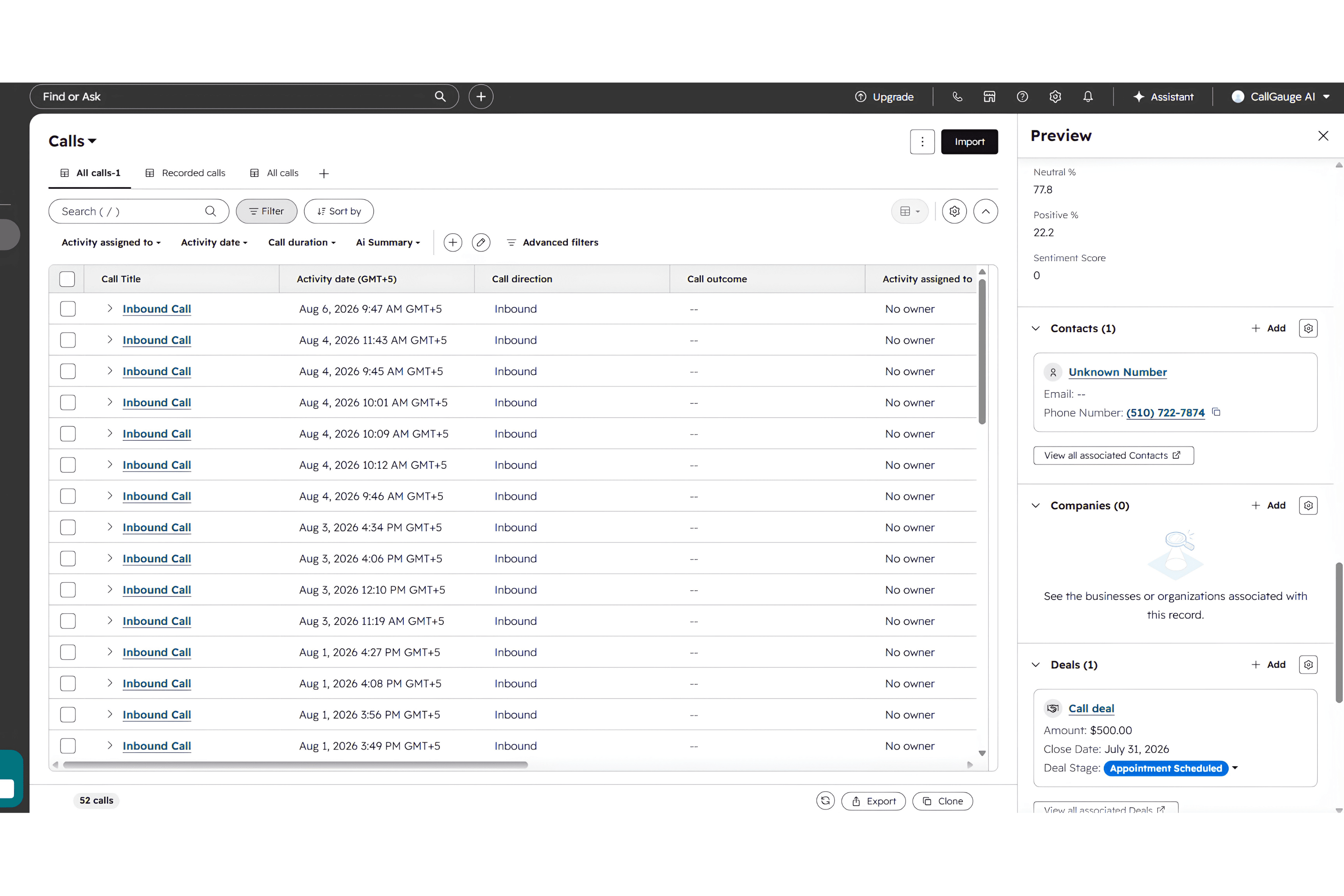Screen dimensions: 1344x896
Task: Check the Aug 3, 2026 4:34 PM call row
Action: point(68,527)
